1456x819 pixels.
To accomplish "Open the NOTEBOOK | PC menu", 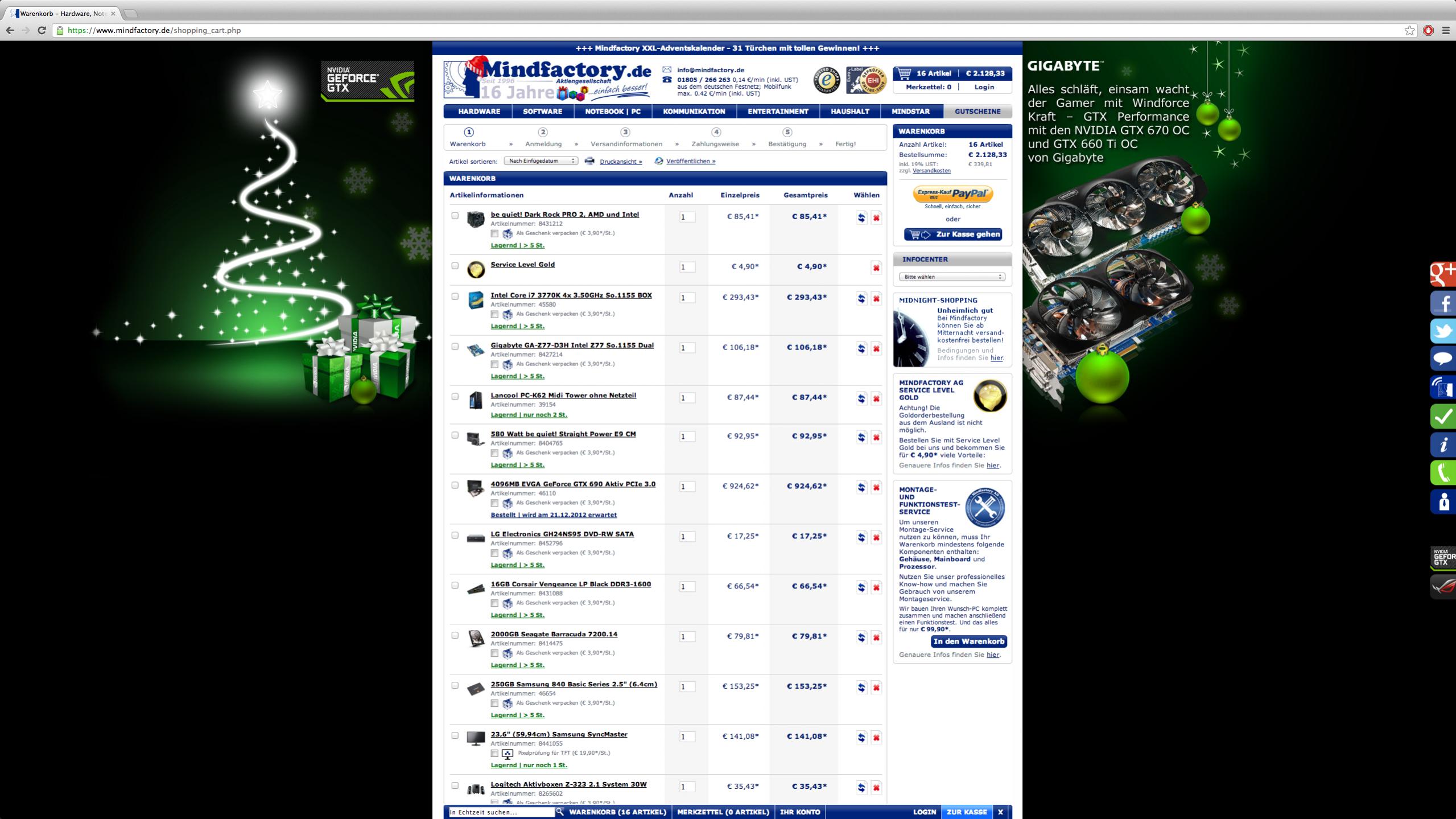I will pyautogui.click(x=613, y=112).
